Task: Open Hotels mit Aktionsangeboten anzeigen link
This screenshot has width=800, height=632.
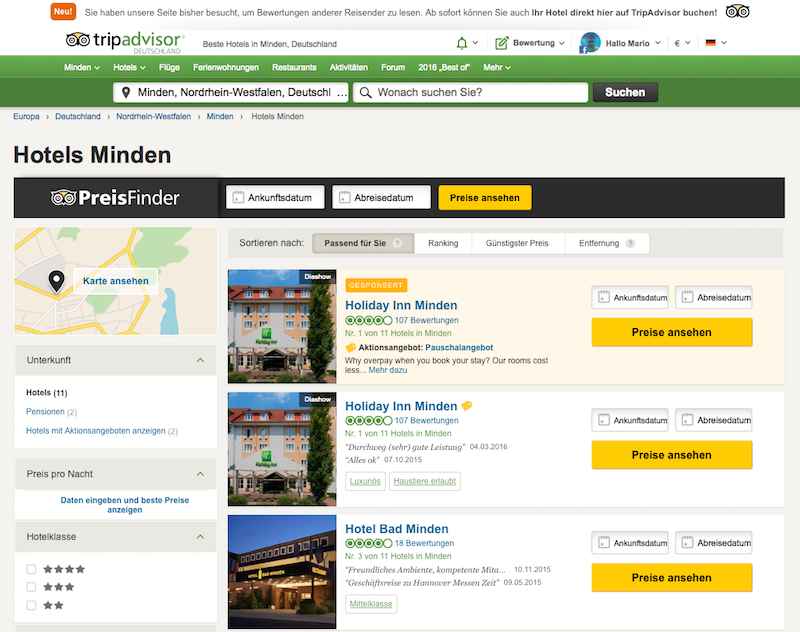Action: click(96, 431)
